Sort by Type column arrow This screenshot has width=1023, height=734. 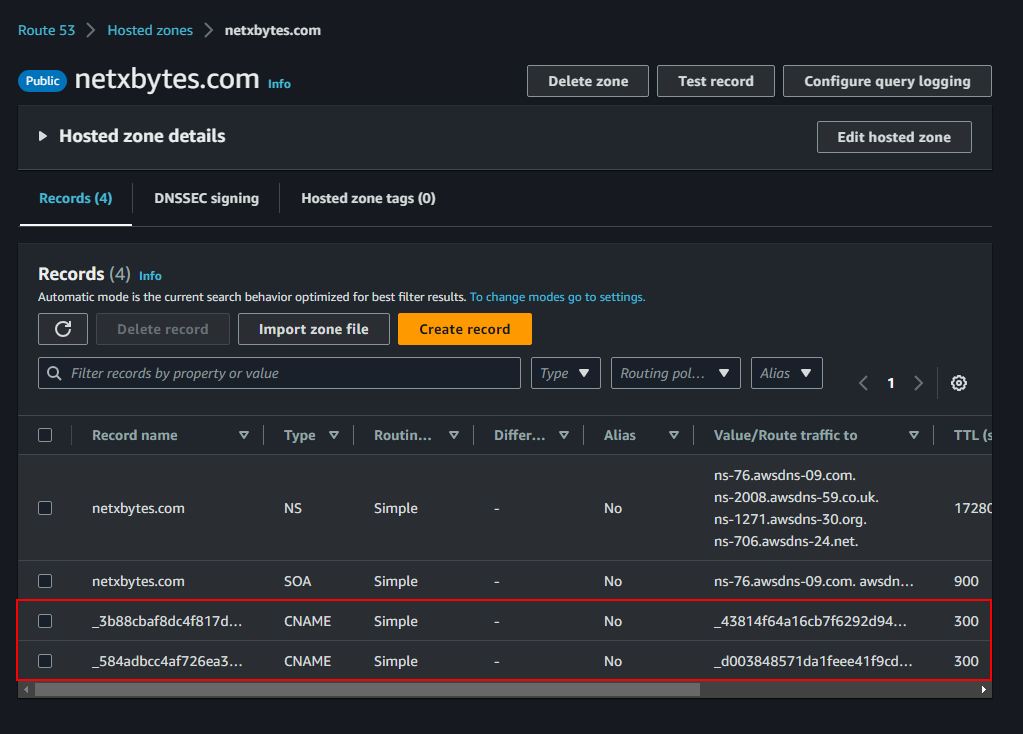click(x=334, y=435)
